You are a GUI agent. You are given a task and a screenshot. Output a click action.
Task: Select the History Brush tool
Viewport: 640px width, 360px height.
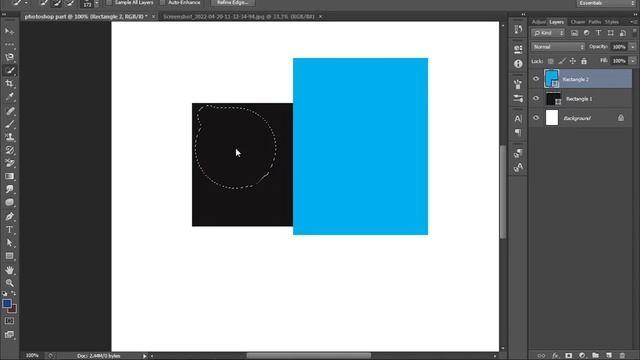9,150
